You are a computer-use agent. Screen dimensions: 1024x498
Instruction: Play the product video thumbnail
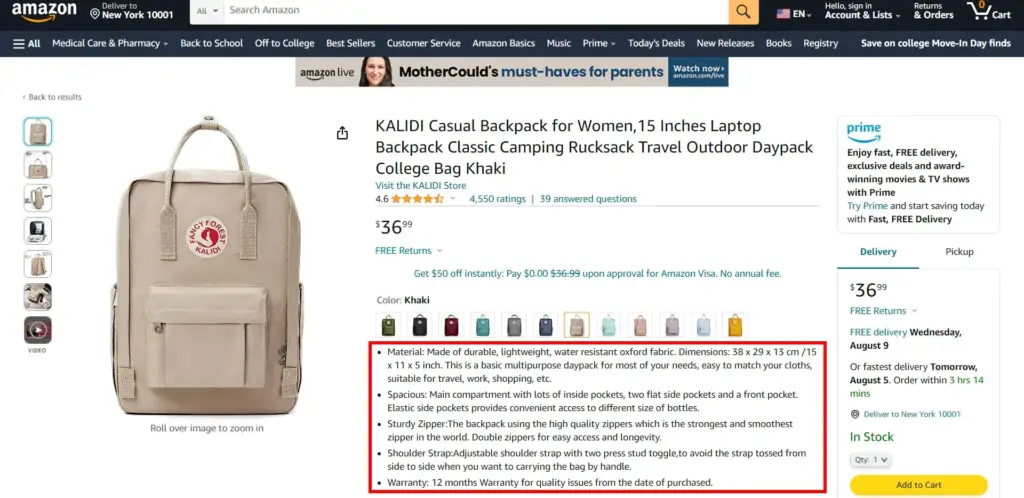[x=37, y=330]
